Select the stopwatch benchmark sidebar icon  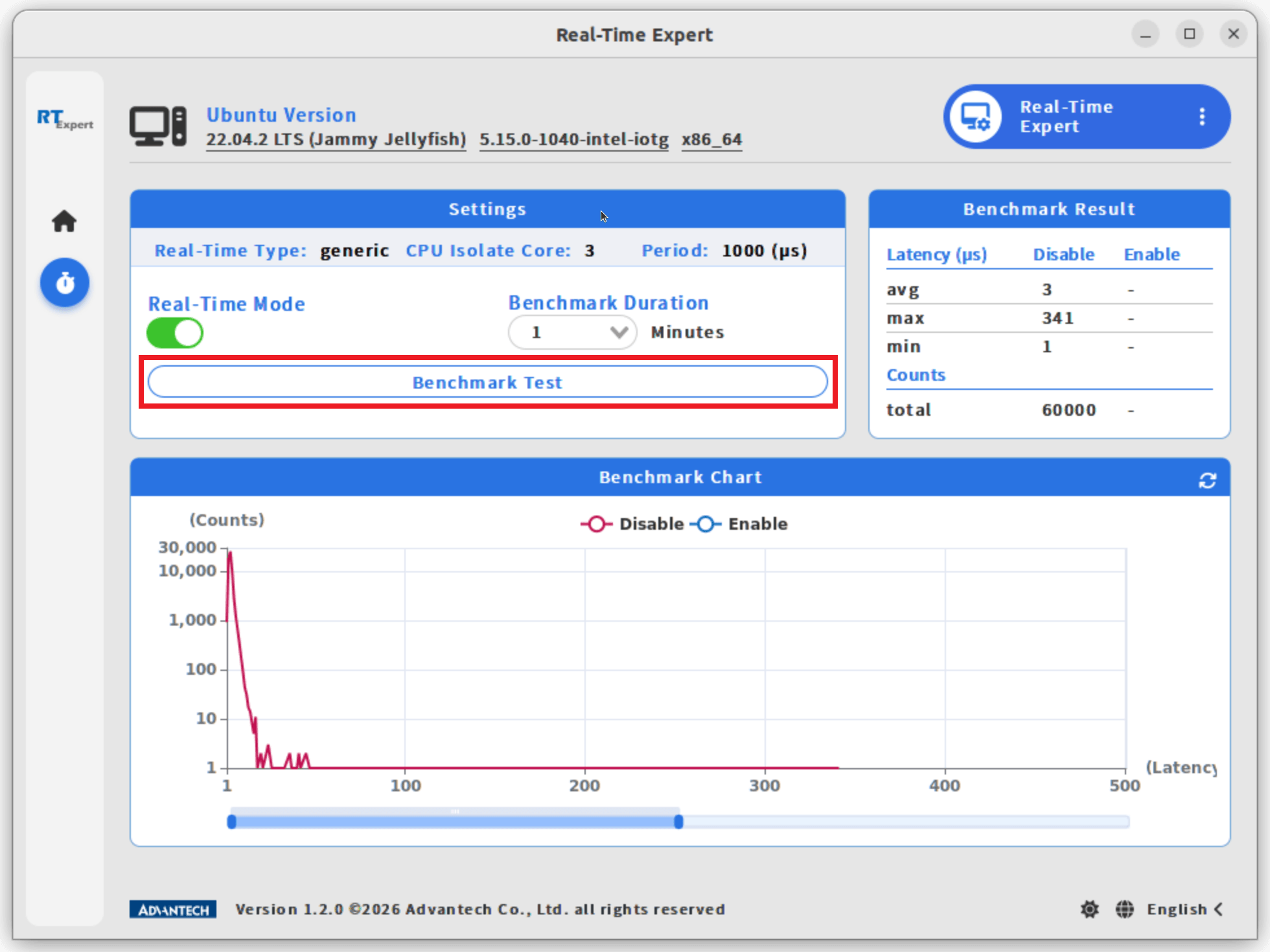tap(64, 283)
